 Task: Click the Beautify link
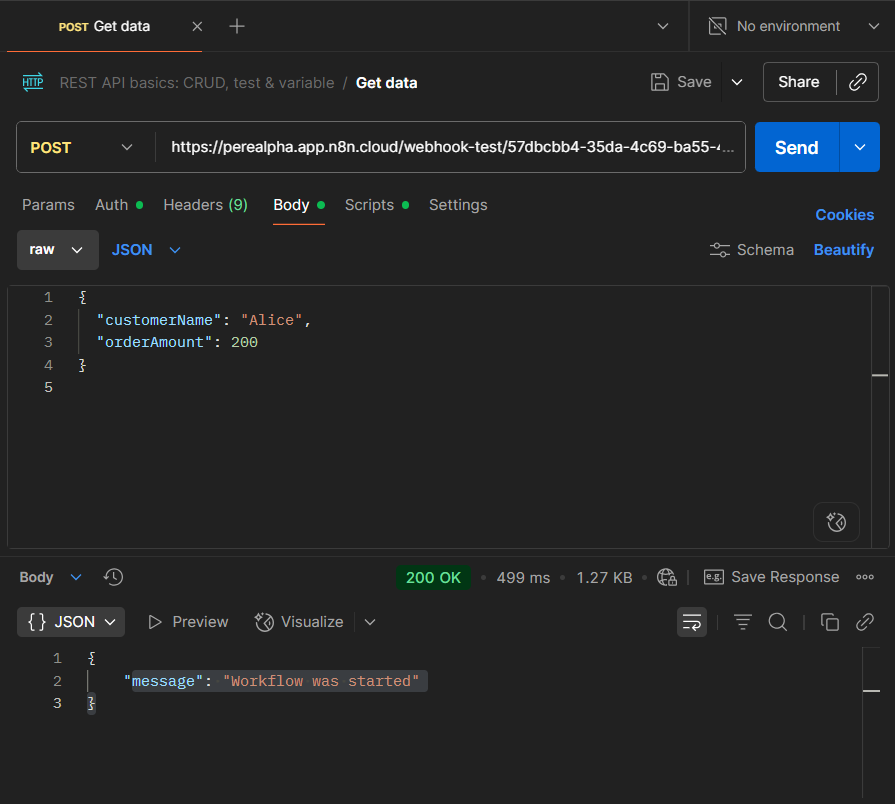coord(843,250)
